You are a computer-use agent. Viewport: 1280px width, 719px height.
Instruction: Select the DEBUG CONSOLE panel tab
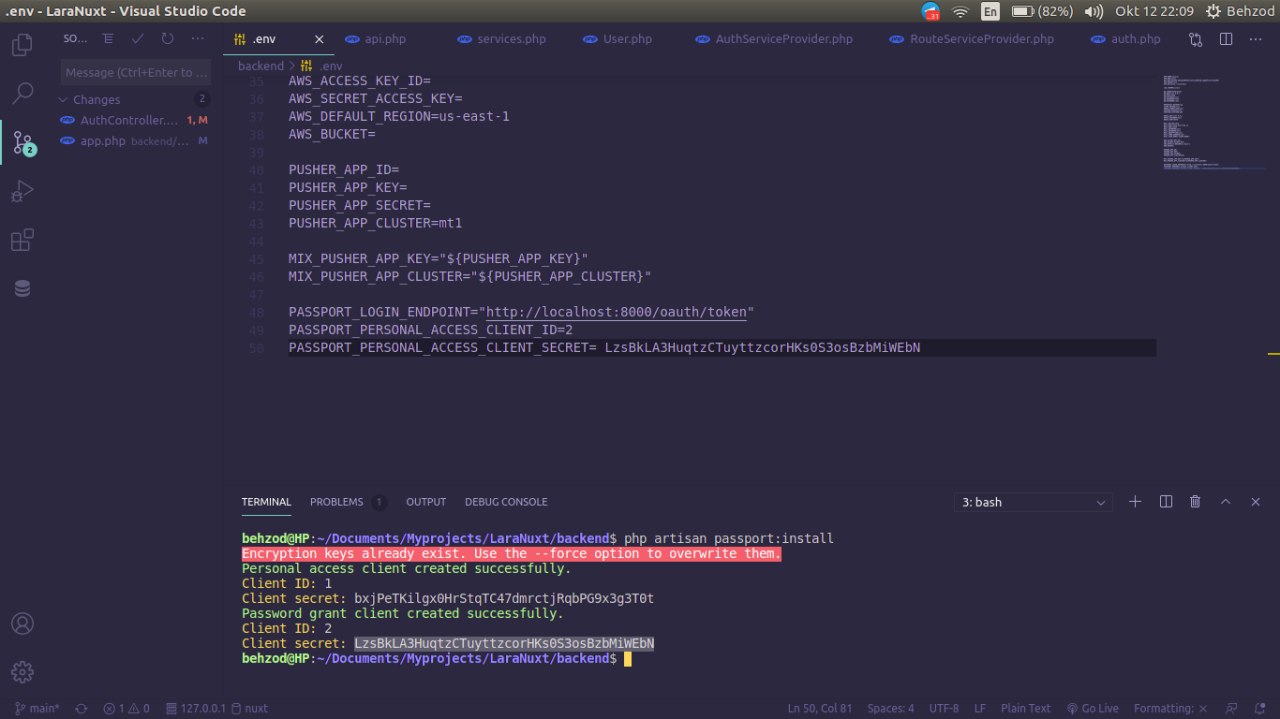click(x=506, y=502)
